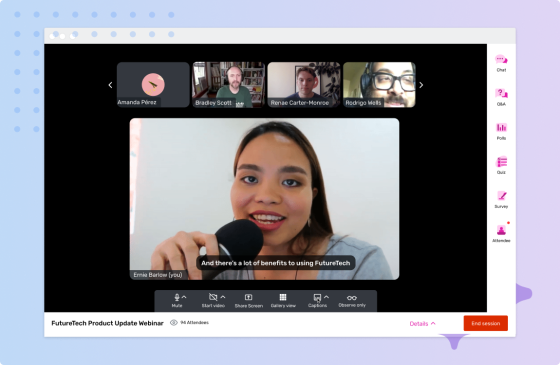Screen dimensions: 560x365
Task: Open the Polls panel
Action: pos(501,131)
